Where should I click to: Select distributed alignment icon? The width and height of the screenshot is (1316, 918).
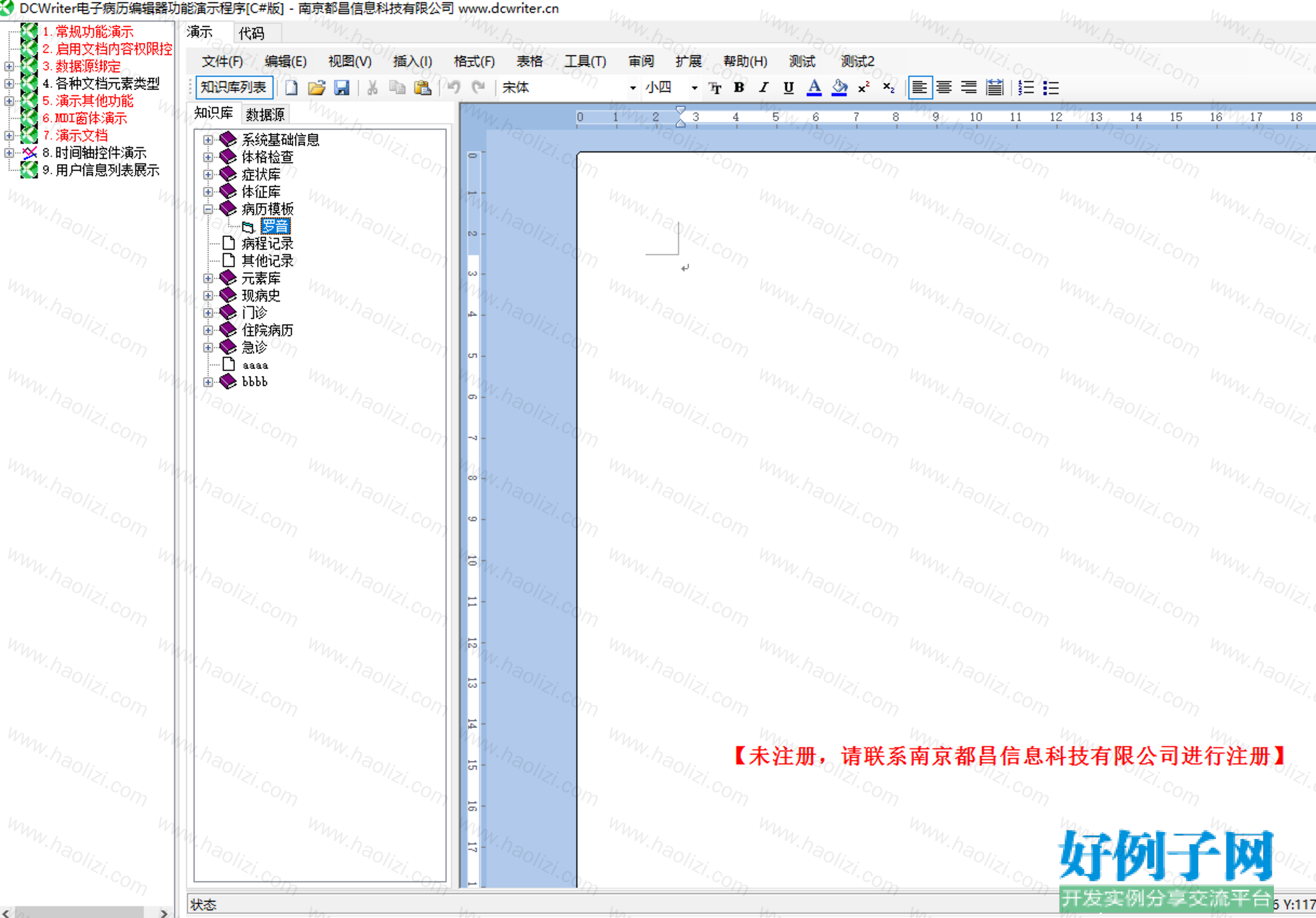995,88
